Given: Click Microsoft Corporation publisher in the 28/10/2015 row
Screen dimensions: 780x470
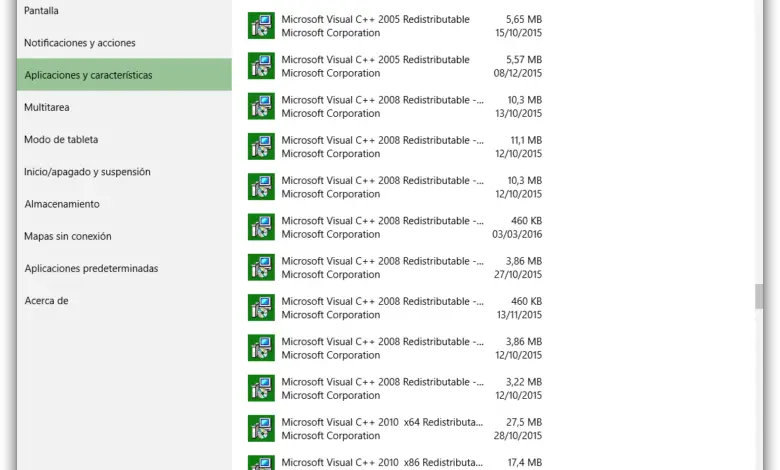Looking at the screenshot, I should (331, 436).
